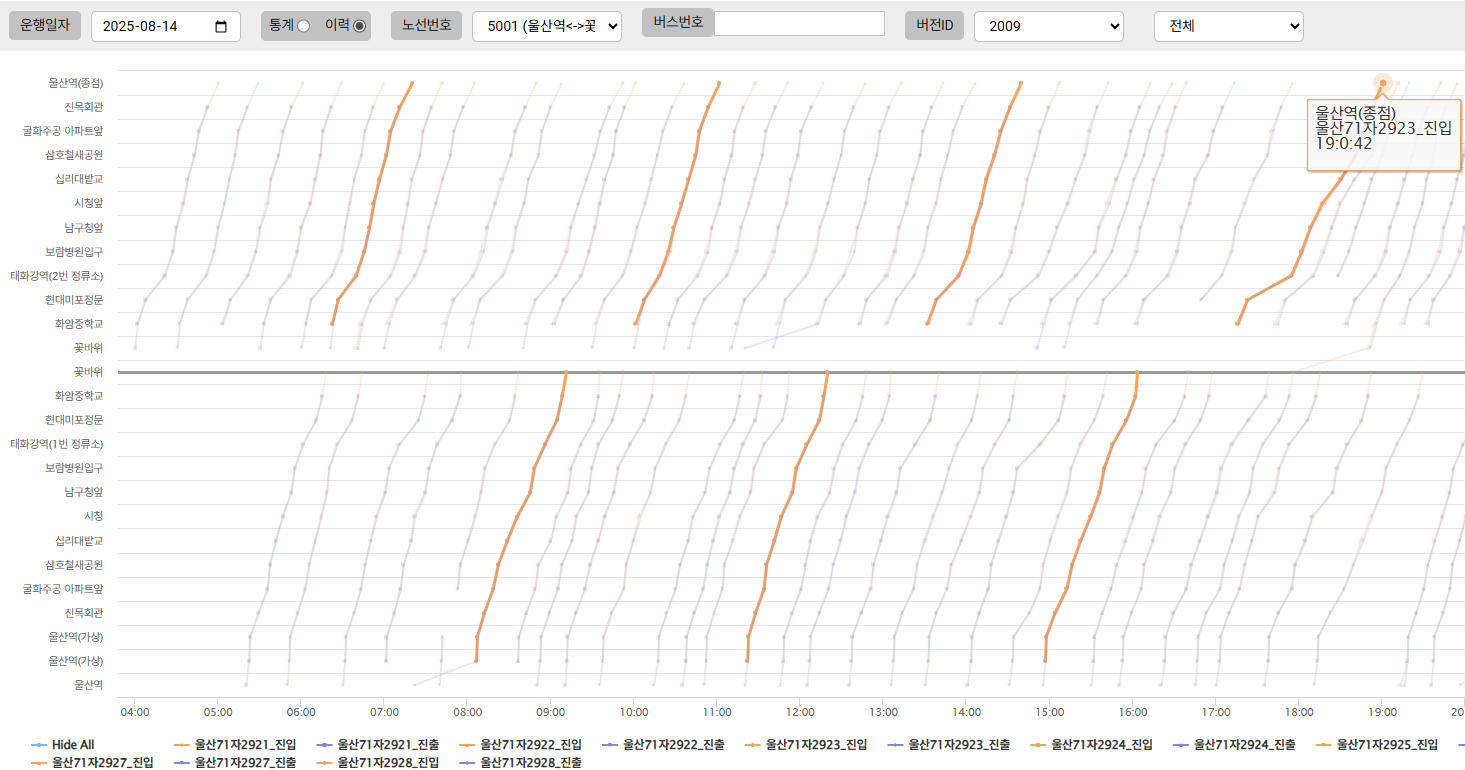Select the 이력 radio button
Viewport: 1465px width, 770px height.
click(x=360, y=25)
